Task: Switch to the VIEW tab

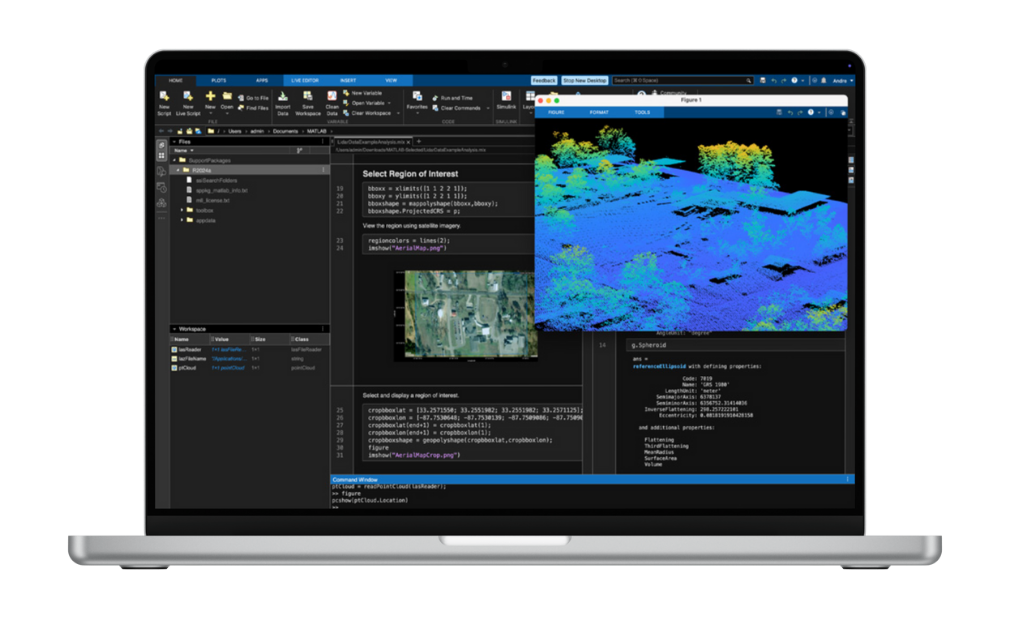Action: pos(391,81)
